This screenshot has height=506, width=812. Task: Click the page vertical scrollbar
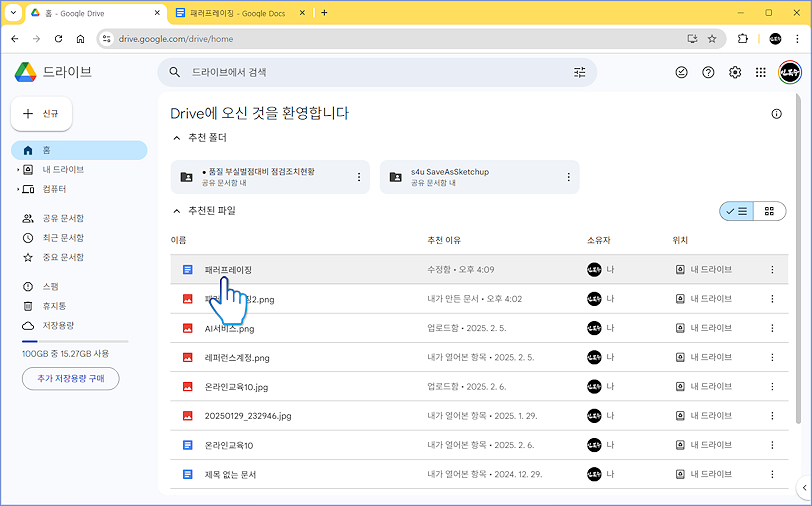(801, 259)
